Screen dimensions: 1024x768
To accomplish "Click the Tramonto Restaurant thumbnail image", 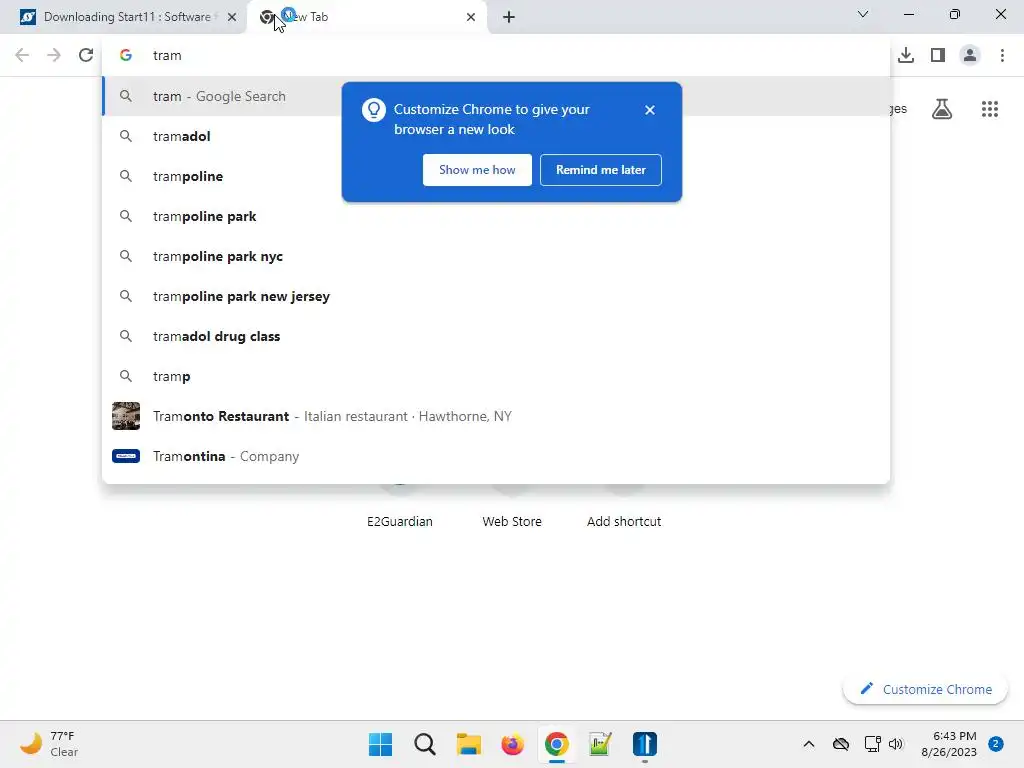I will pos(126,416).
